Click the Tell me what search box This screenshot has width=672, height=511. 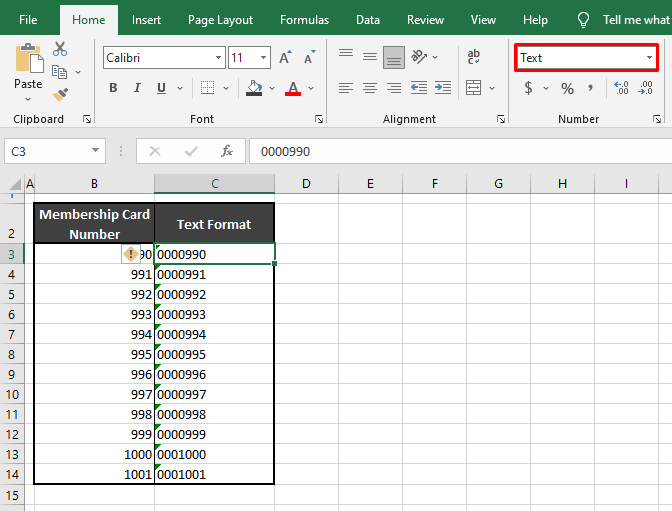pyautogui.click(x=636, y=20)
